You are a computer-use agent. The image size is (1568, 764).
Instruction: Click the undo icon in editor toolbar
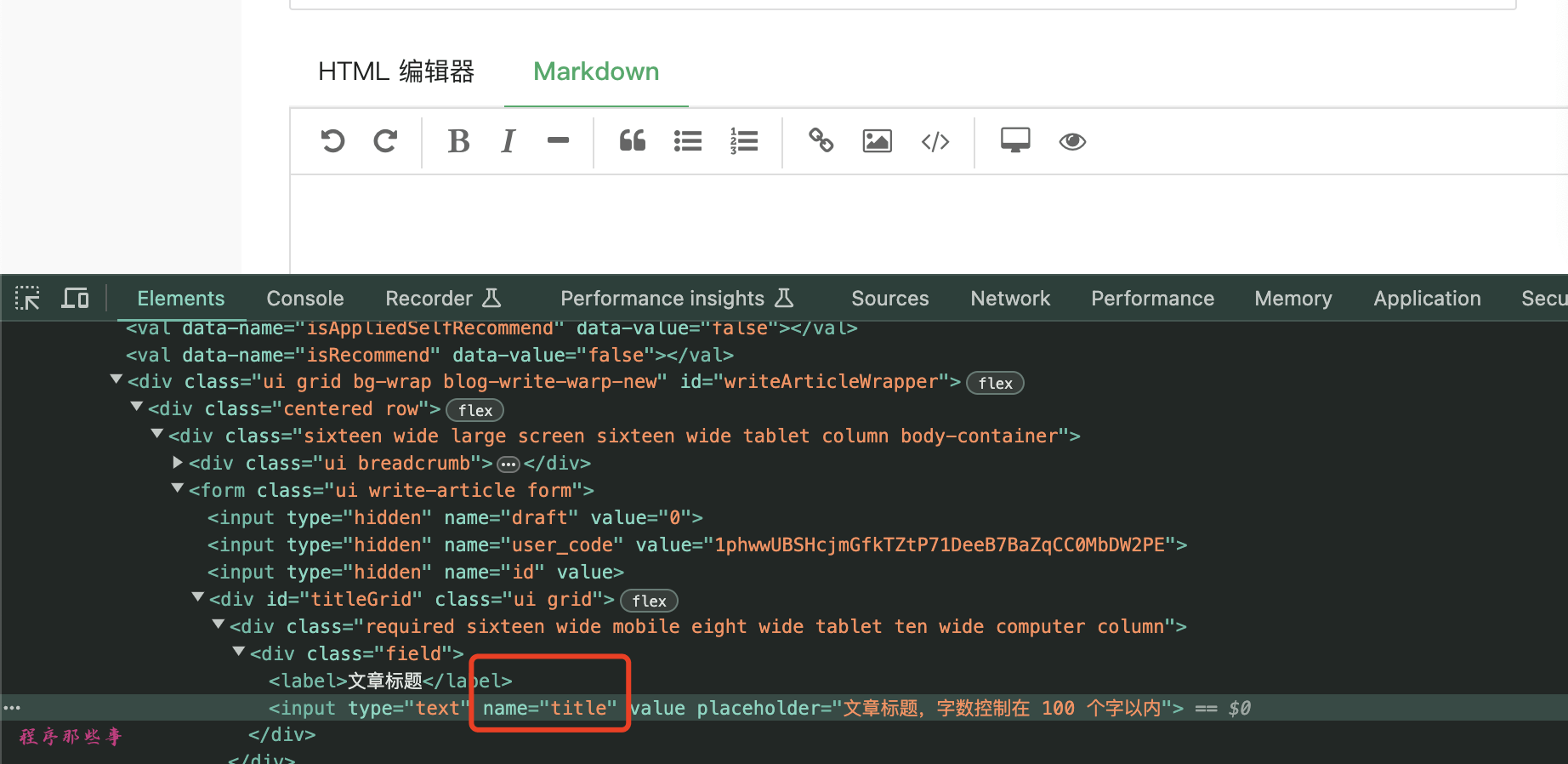[332, 141]
